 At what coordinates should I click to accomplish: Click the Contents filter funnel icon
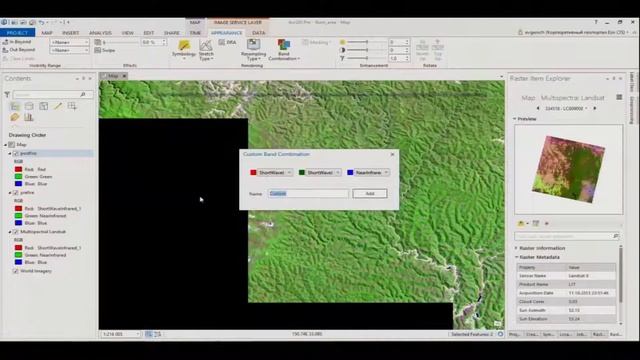tap(7, 95)
